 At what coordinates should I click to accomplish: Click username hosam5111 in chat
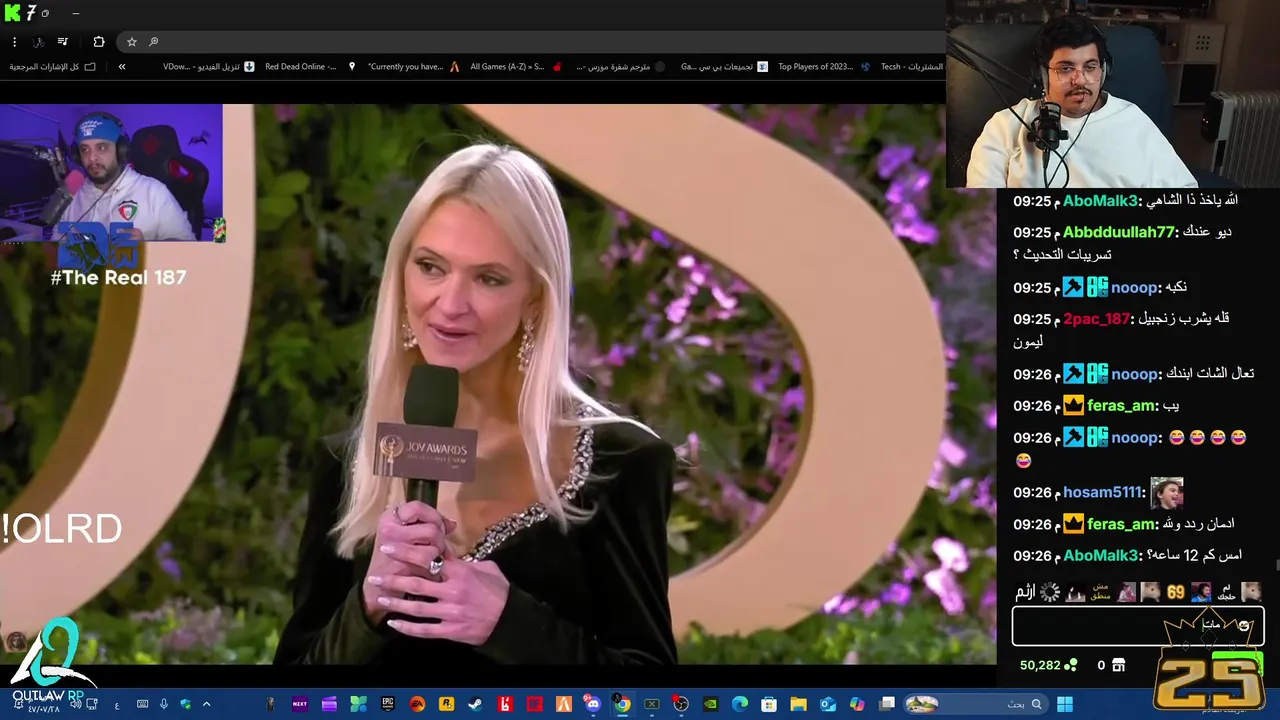tap(1102, 493)
